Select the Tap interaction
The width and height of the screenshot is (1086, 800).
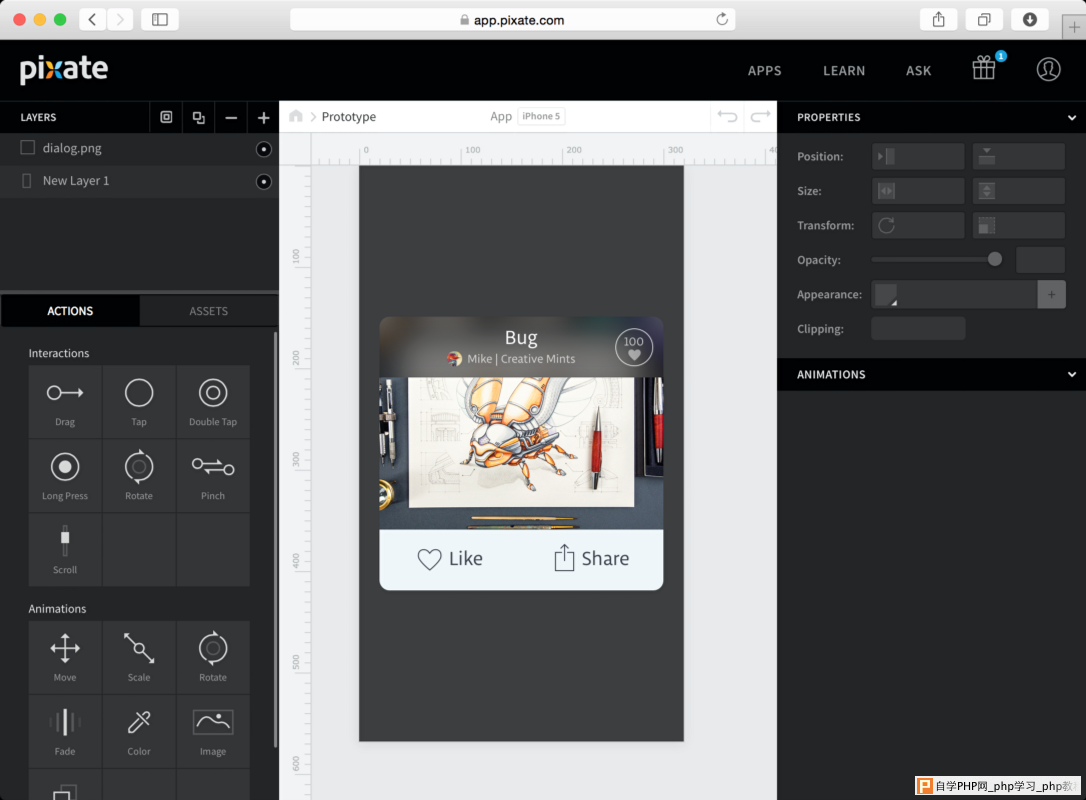[x=139, y=402]
